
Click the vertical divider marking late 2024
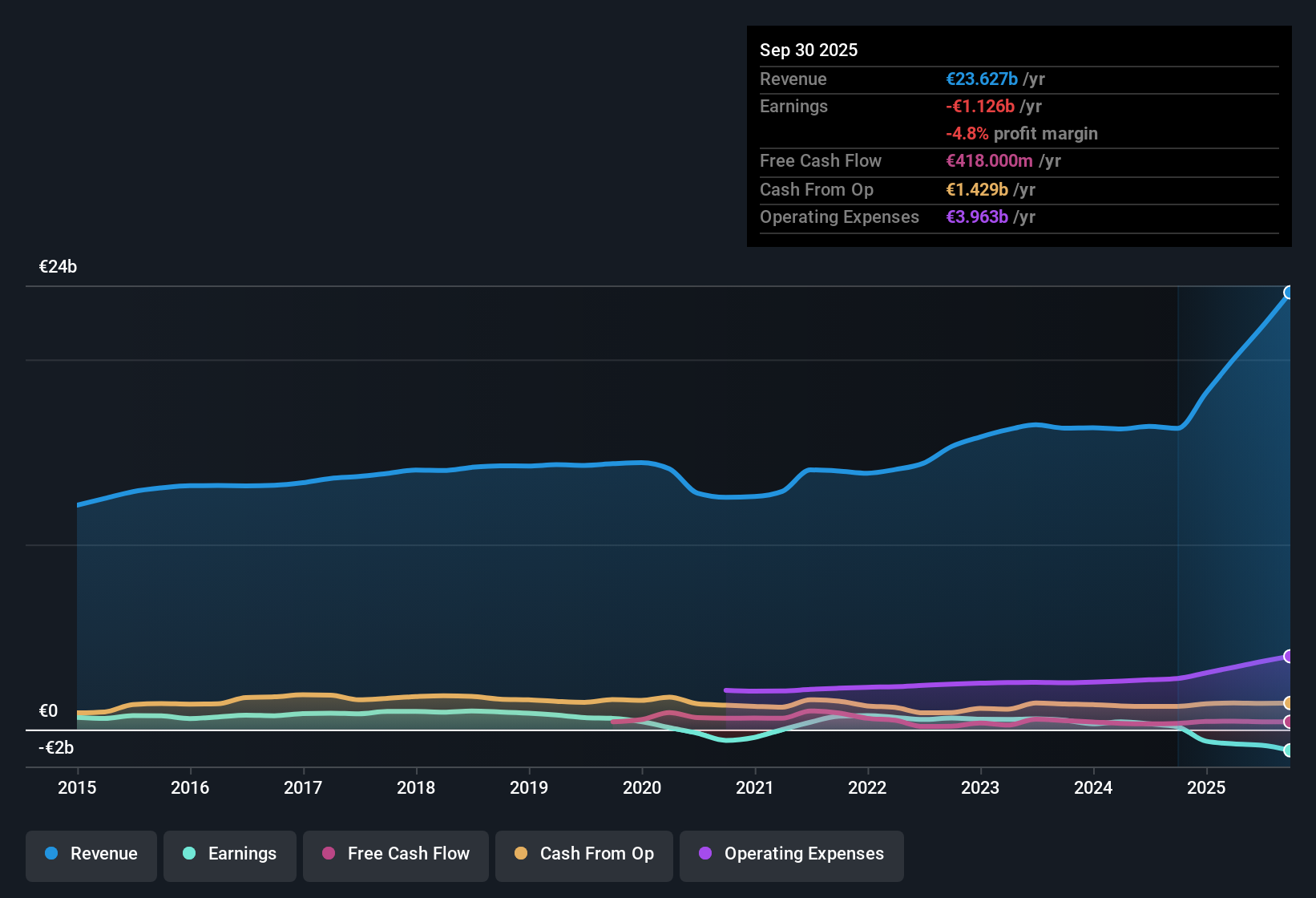point(1179,521)
